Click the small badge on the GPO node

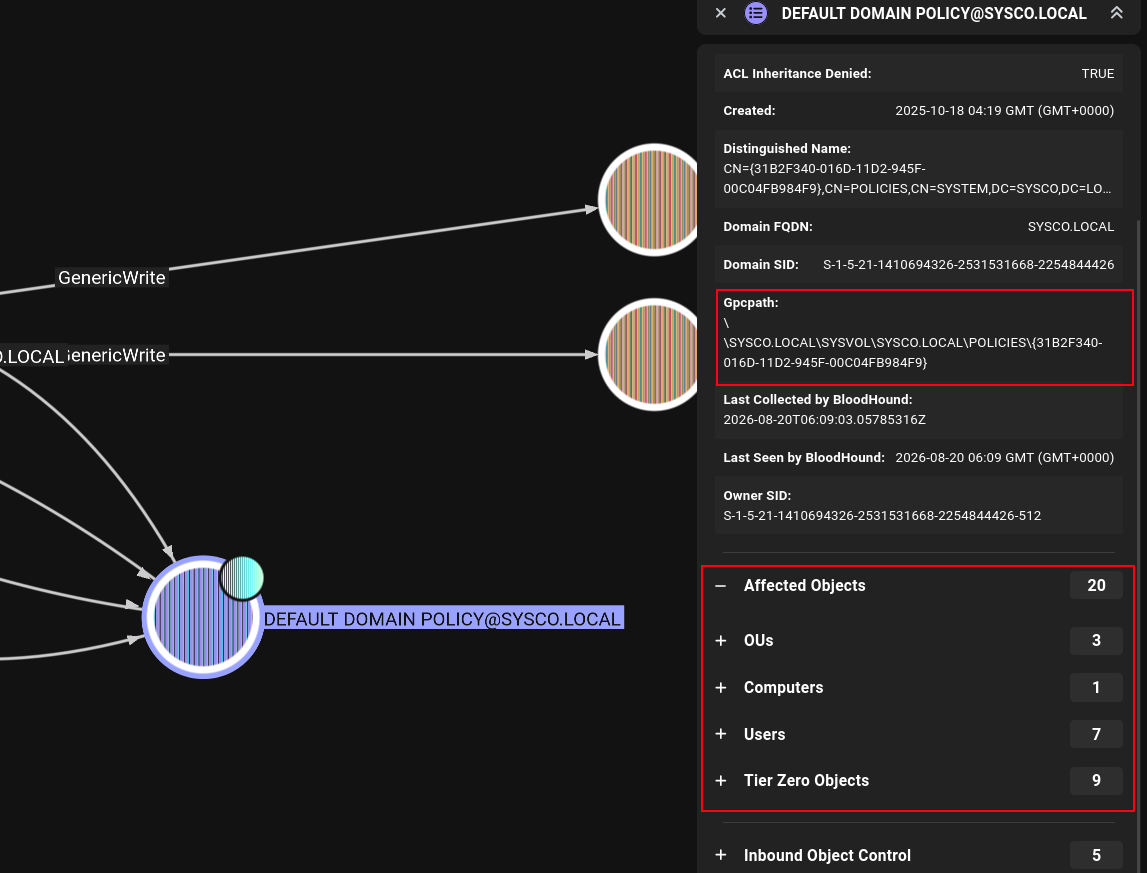pos(242,578)
